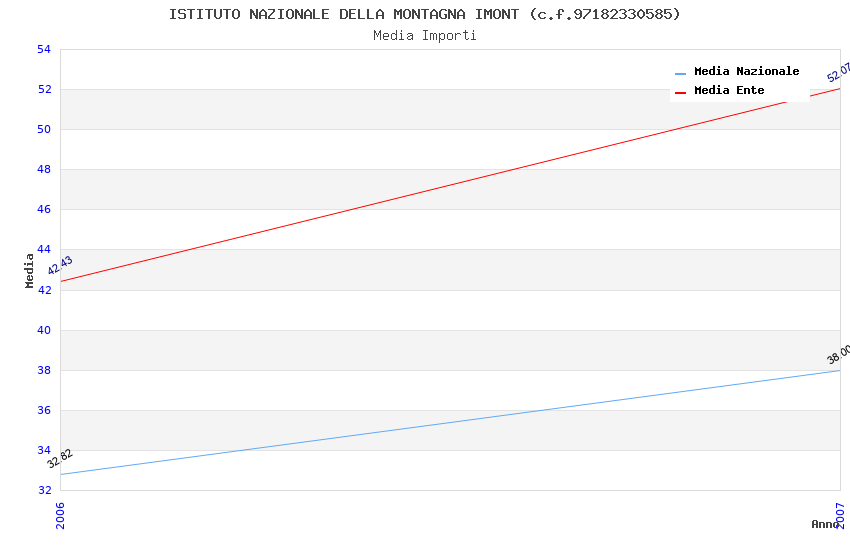The height and width of the screenshot is (550, 850).
Task: Click the y-axis tick value 50
Action: pos(44,130)
